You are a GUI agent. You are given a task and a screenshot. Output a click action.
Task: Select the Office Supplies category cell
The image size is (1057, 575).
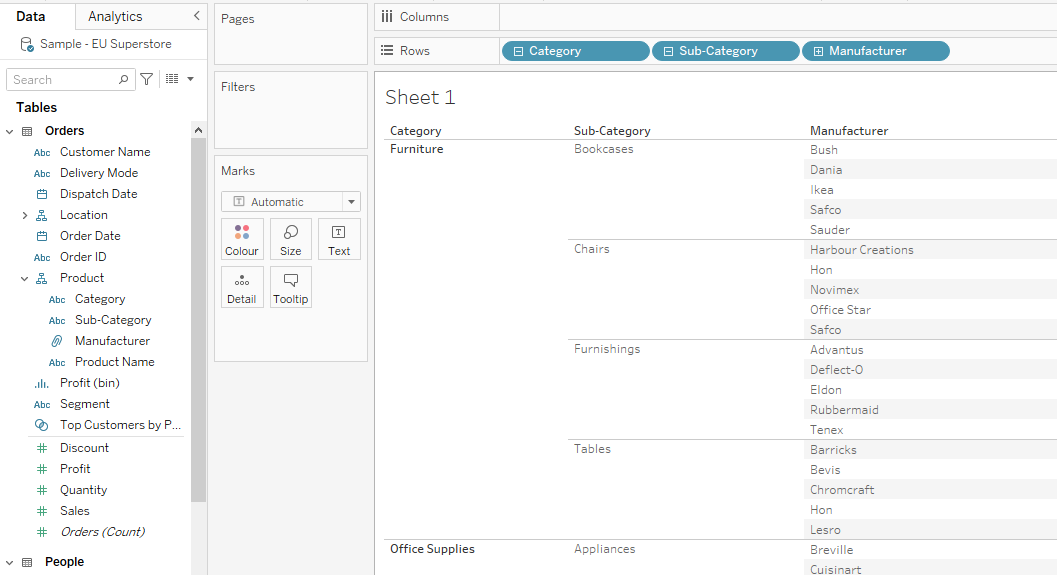point(432,549)
